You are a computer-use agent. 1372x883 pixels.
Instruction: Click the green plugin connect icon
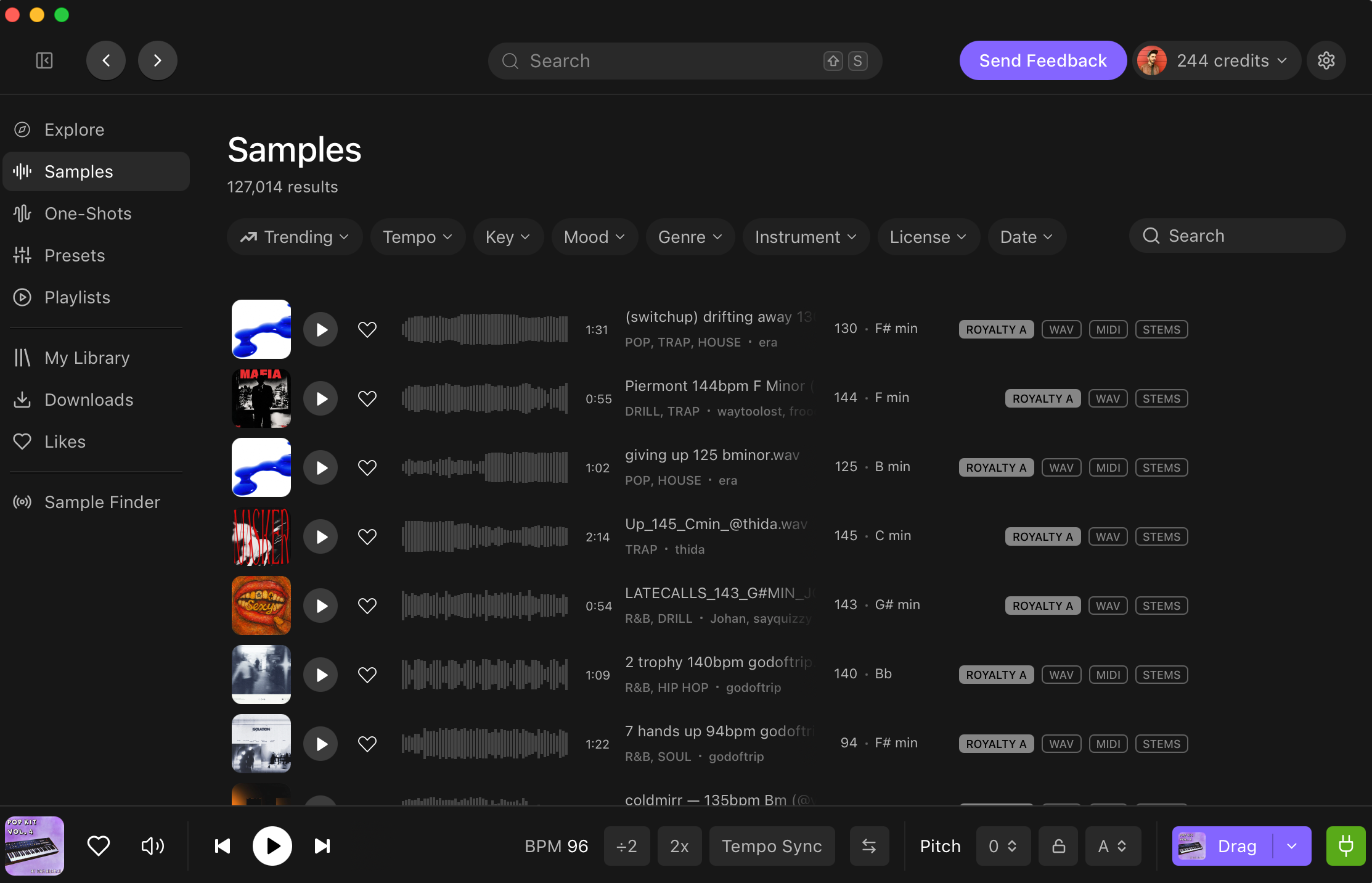tap(1345, 846)
